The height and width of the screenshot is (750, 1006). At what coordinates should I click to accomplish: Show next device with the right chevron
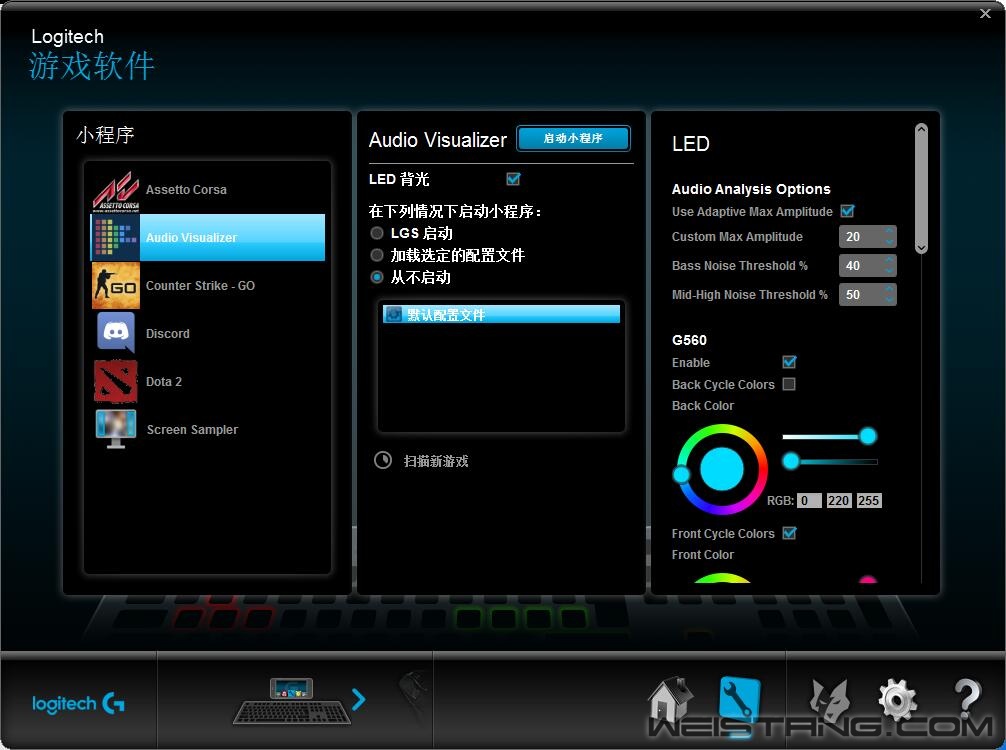pos(358,699)
